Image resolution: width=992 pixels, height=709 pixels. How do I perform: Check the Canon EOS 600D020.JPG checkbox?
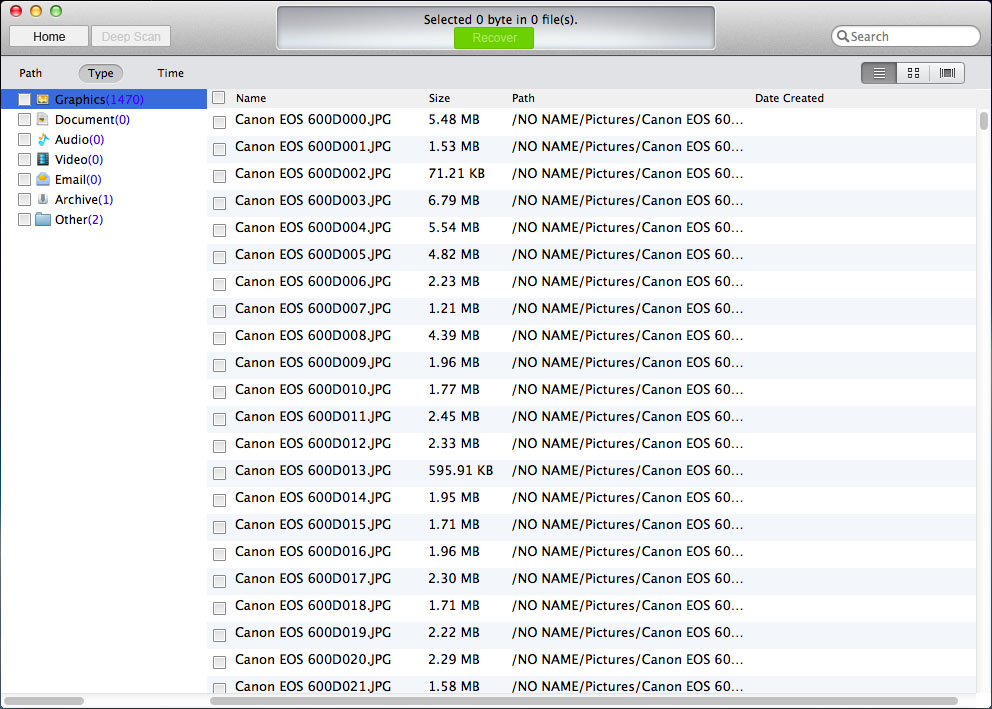coord(220,662)
